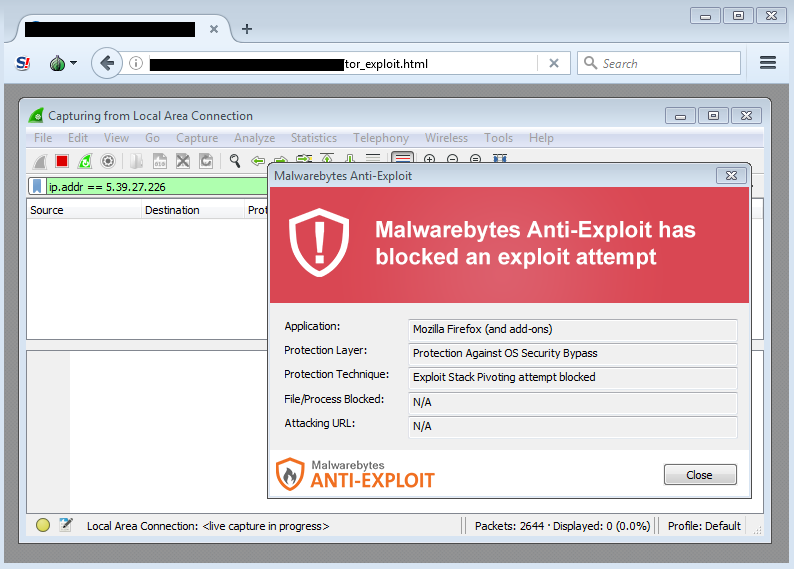This screenshot has width=794, height=569.
Task: Open the Capture menu
Action: [197, 138]
